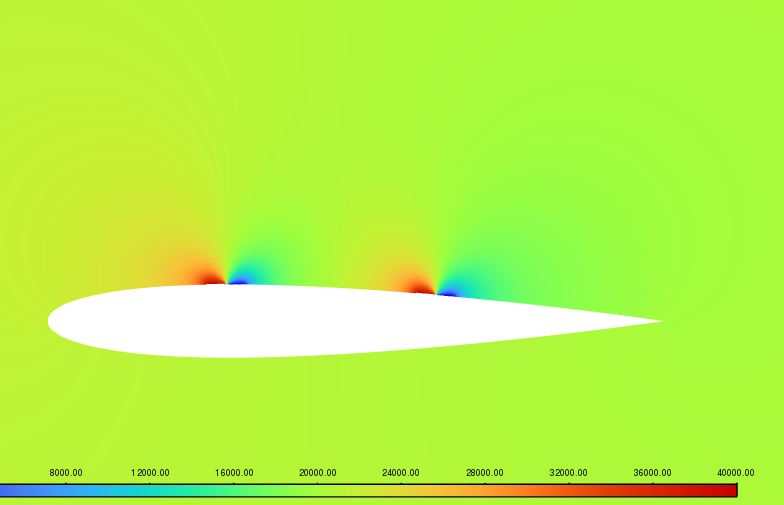This screenshot has height=505, width=784.
Task: Click the airfoil's sharp trailing edge tip
Action: pos(659,321)
